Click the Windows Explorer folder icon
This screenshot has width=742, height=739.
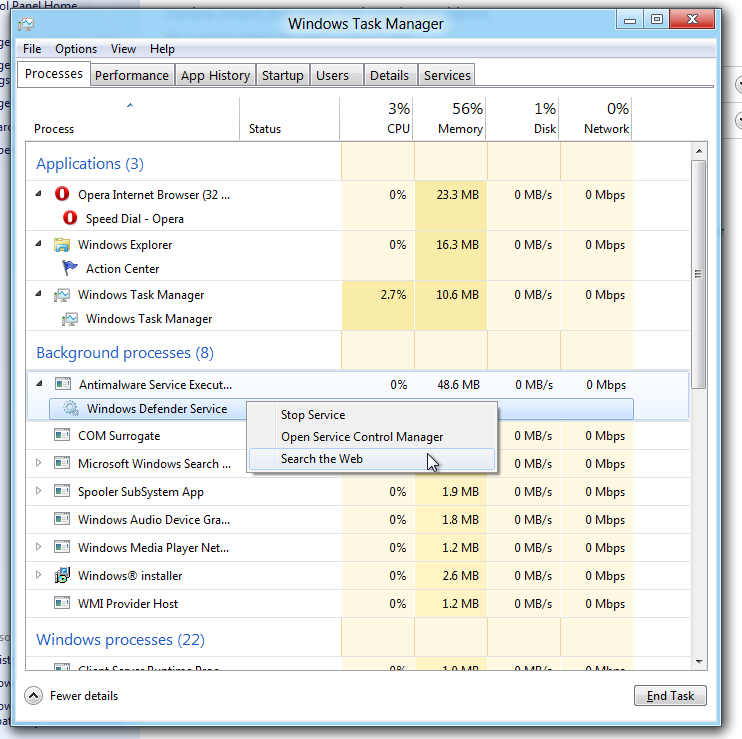(x=62, y=245)
